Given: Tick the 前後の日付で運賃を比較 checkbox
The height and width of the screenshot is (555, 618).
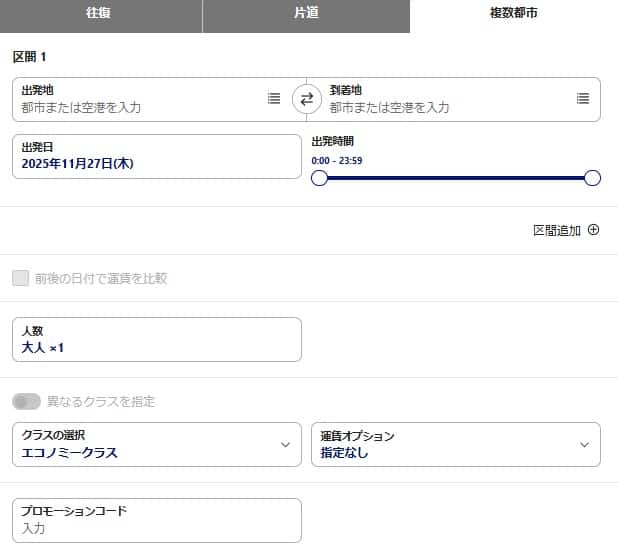Looking at the screenshot, I should coord(20,278).
